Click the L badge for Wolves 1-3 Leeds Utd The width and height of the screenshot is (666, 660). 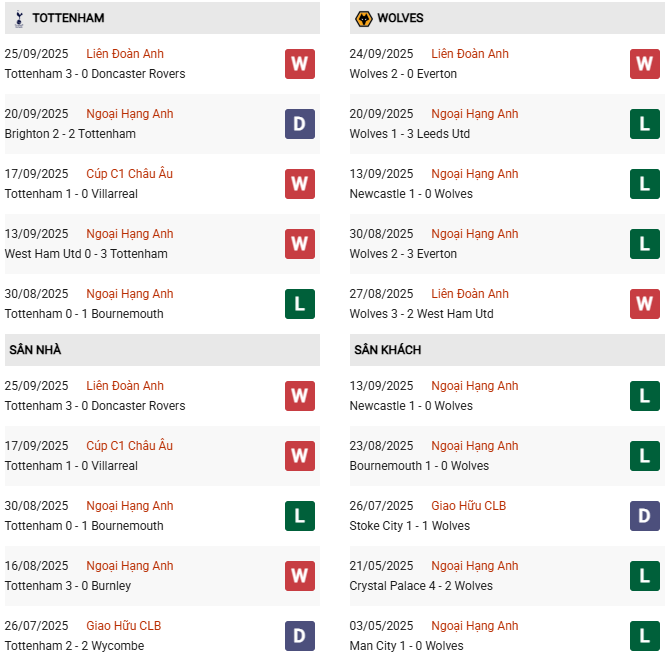pos(645,124)
